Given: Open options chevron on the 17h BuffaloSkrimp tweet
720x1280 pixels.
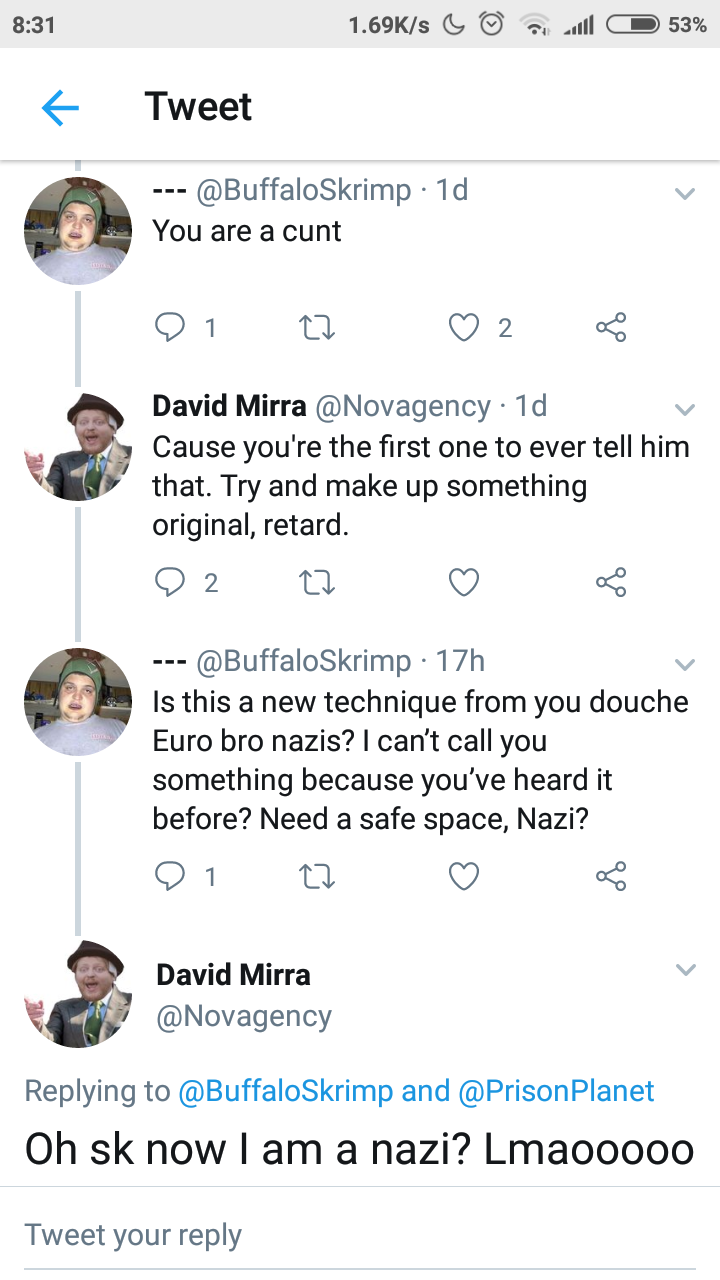Looking at the screenshot, I should click(x=685, y=664).
